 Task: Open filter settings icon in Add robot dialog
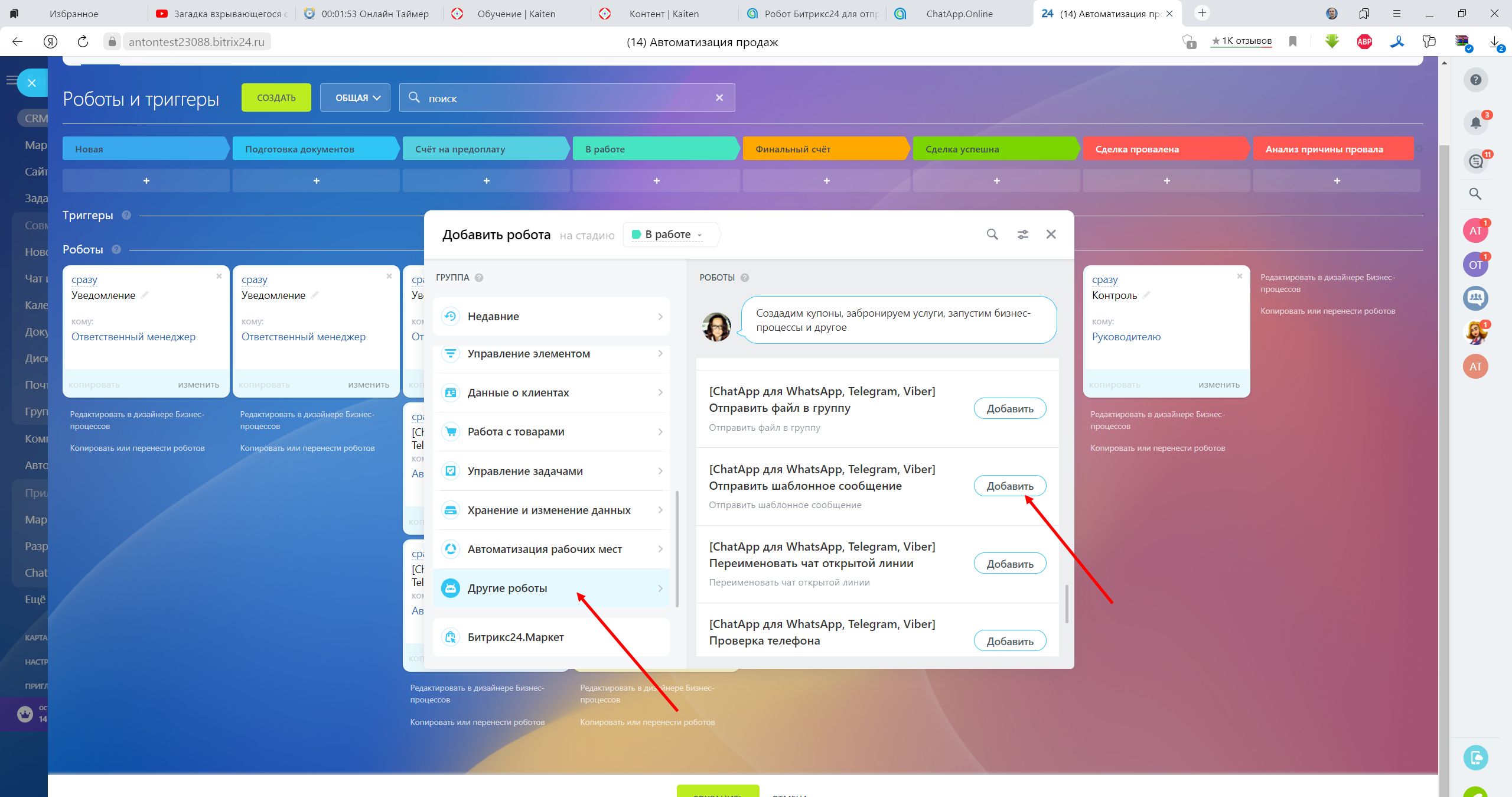pyautogui.click(x=1023, y=235)
